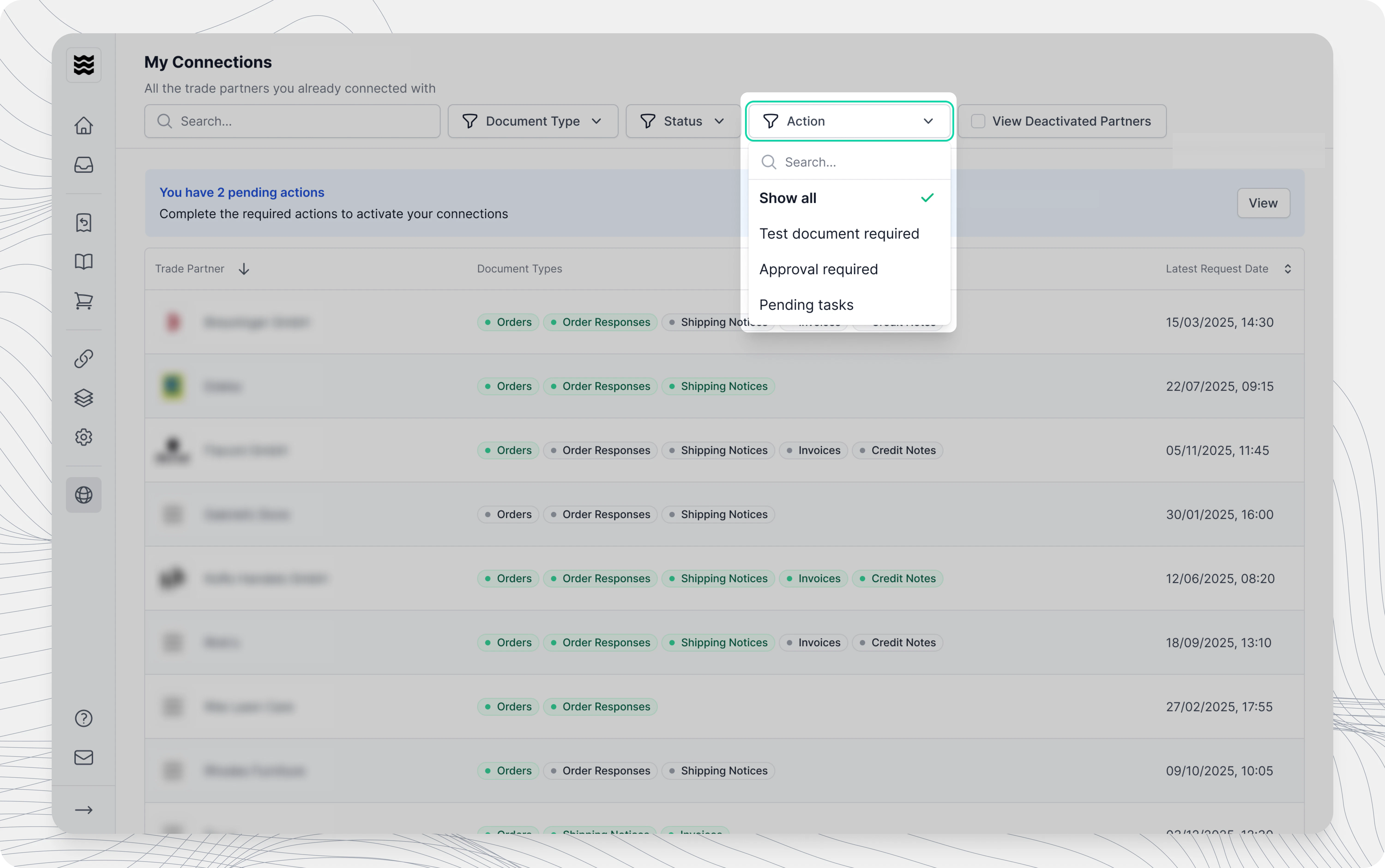1385x868 pixels.
Task: Select the globe network icon
Action: pos(84,495)
